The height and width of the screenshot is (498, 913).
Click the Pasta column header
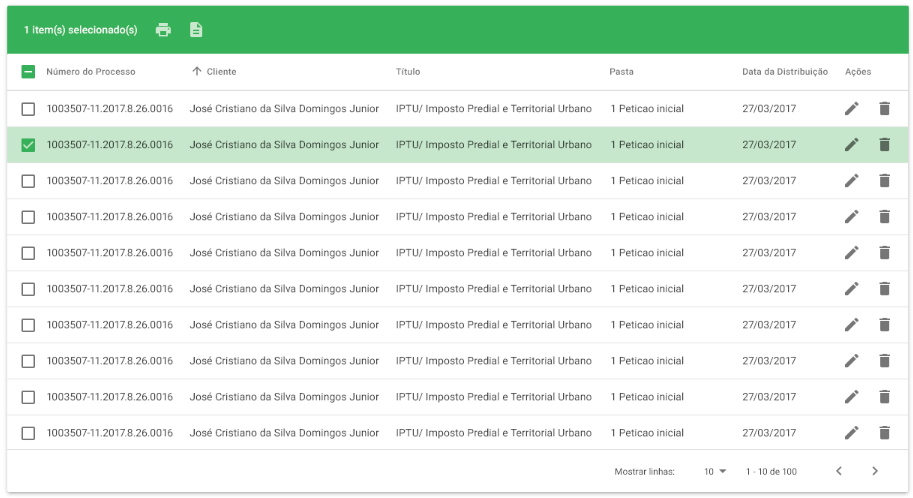point(621,72)
